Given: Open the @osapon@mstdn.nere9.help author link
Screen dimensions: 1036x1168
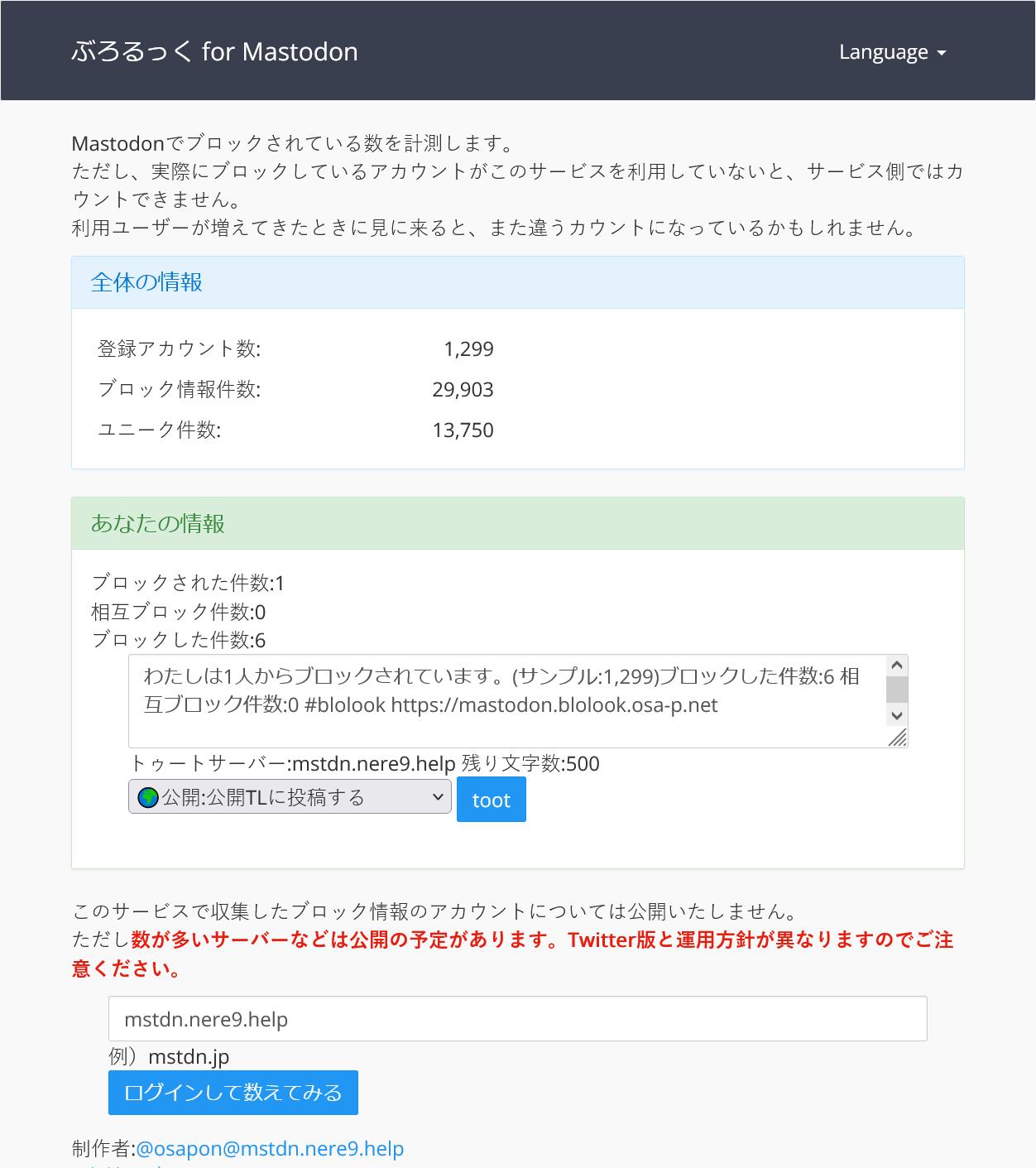Looking at the screenshot, I should 270,1148.
